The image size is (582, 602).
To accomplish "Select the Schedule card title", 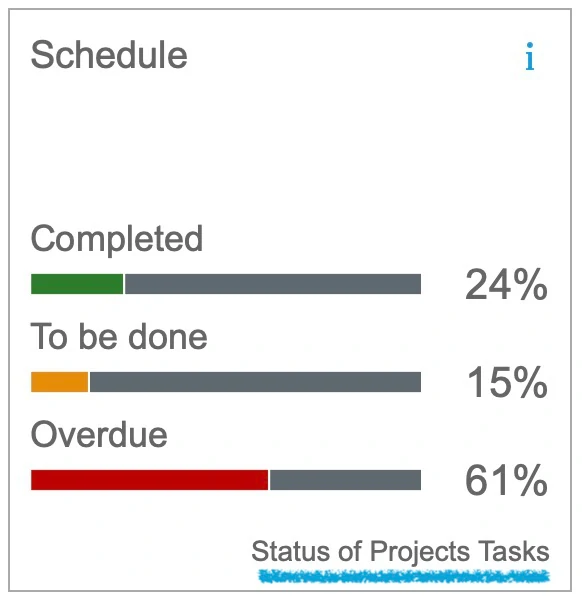I will 109,55.
